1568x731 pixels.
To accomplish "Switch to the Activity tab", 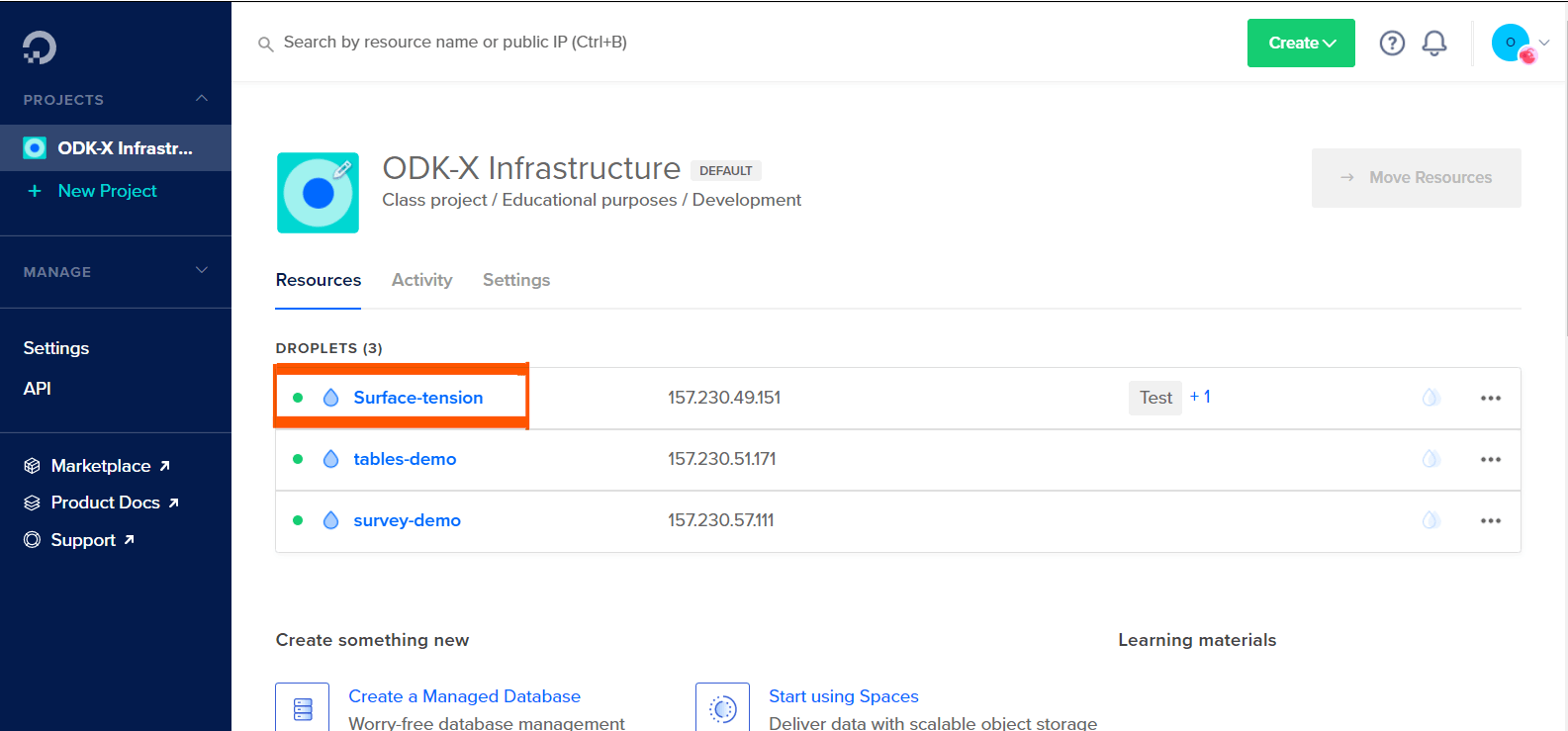I will click(x=422, y=280).
